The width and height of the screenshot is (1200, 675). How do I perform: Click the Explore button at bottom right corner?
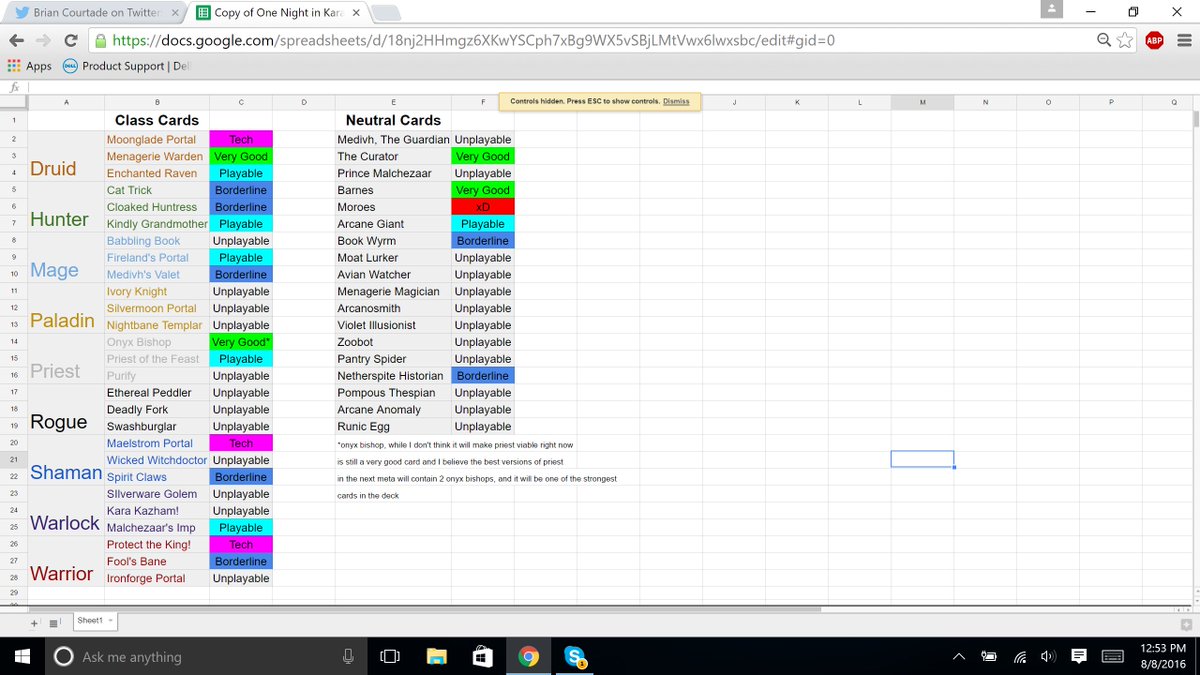tap(1185, 623)
